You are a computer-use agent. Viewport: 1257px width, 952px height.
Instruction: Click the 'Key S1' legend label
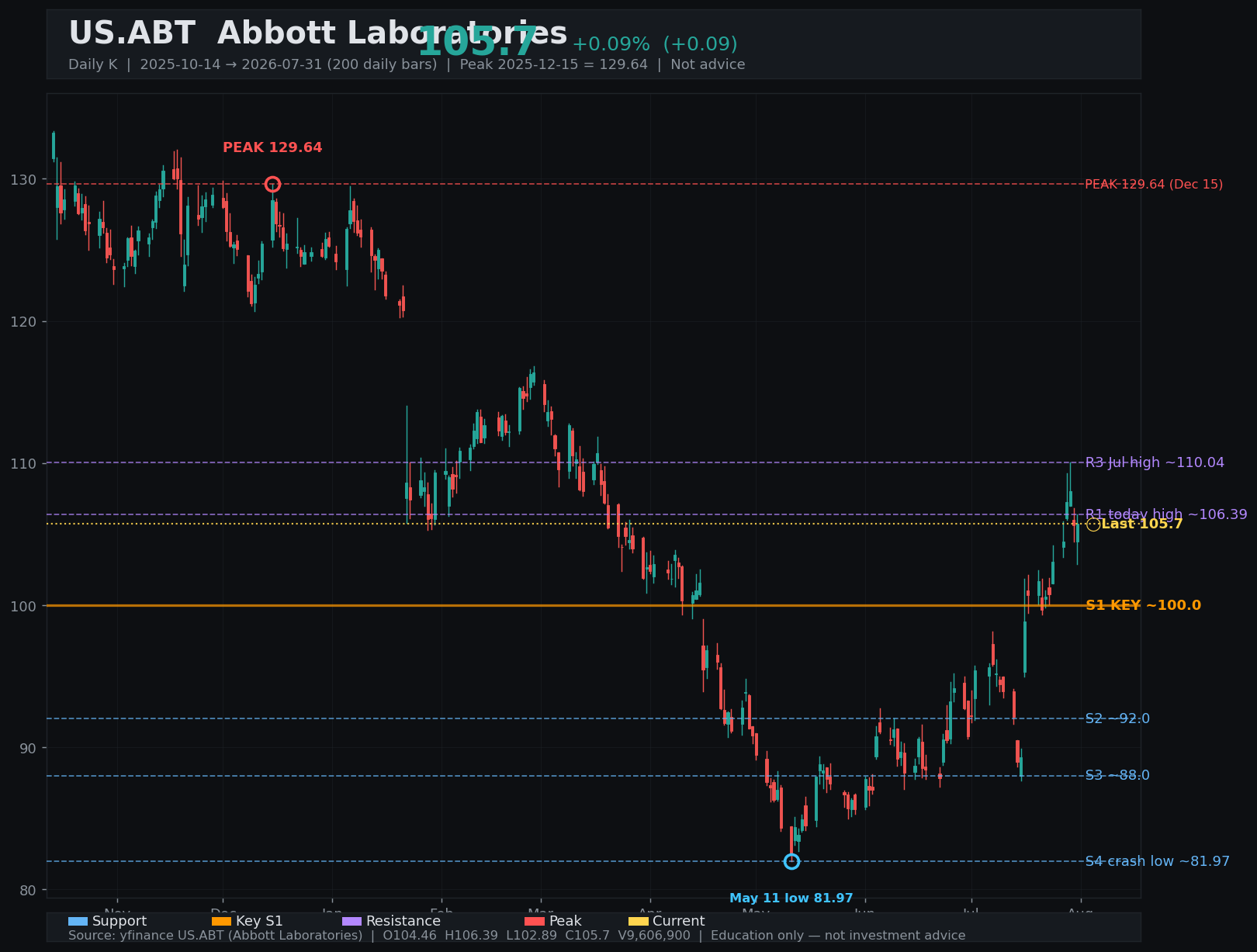pos(259,921)
